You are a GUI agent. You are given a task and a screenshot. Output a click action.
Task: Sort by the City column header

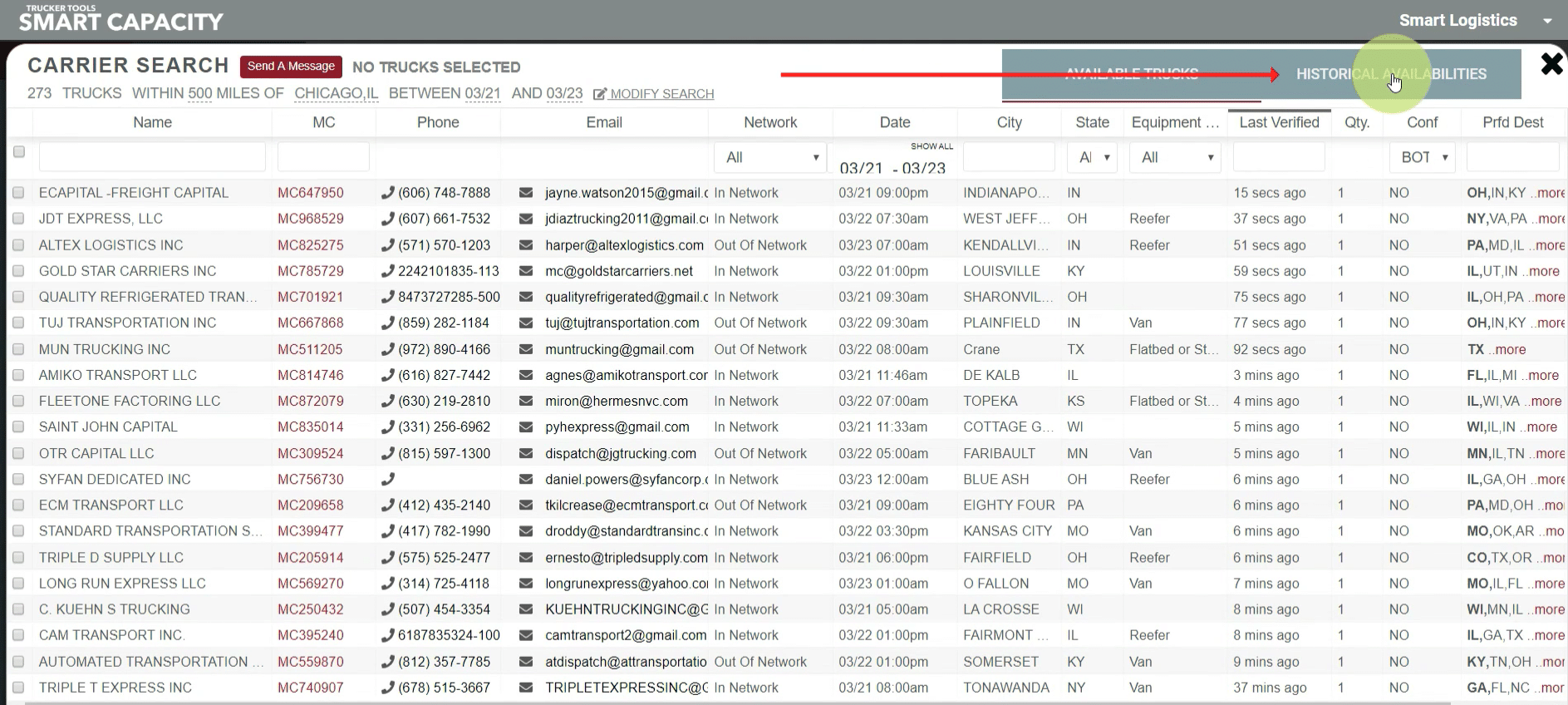[1009, 122]
